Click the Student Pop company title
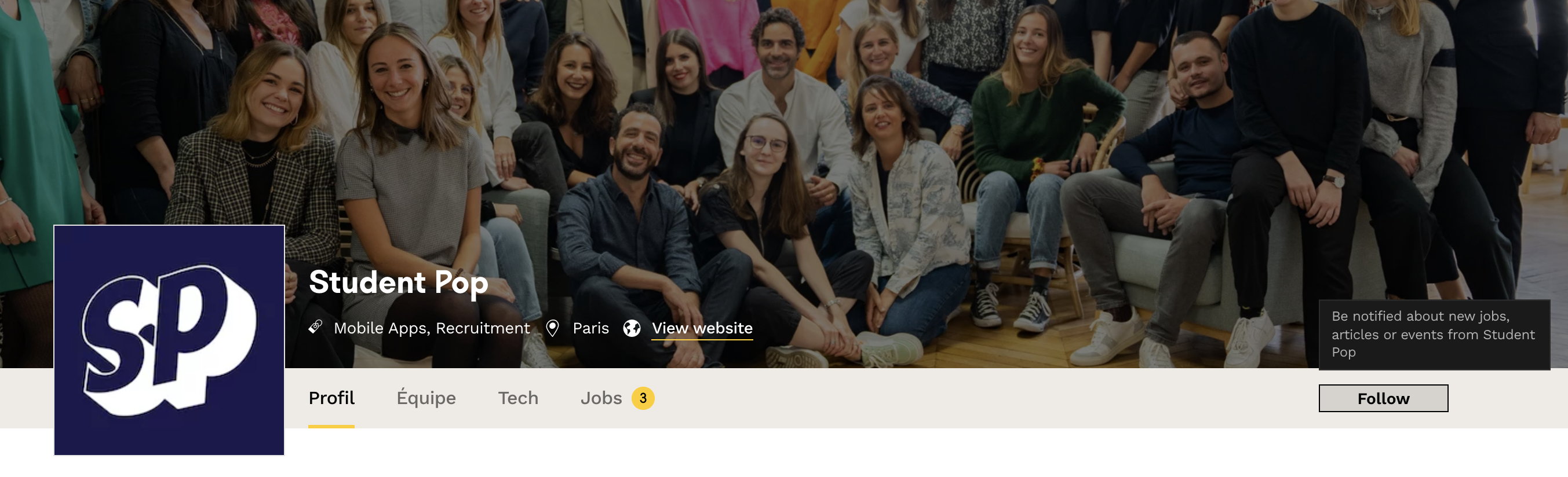The height and width of the screenshot is (477, 1568). pos(398,283)
